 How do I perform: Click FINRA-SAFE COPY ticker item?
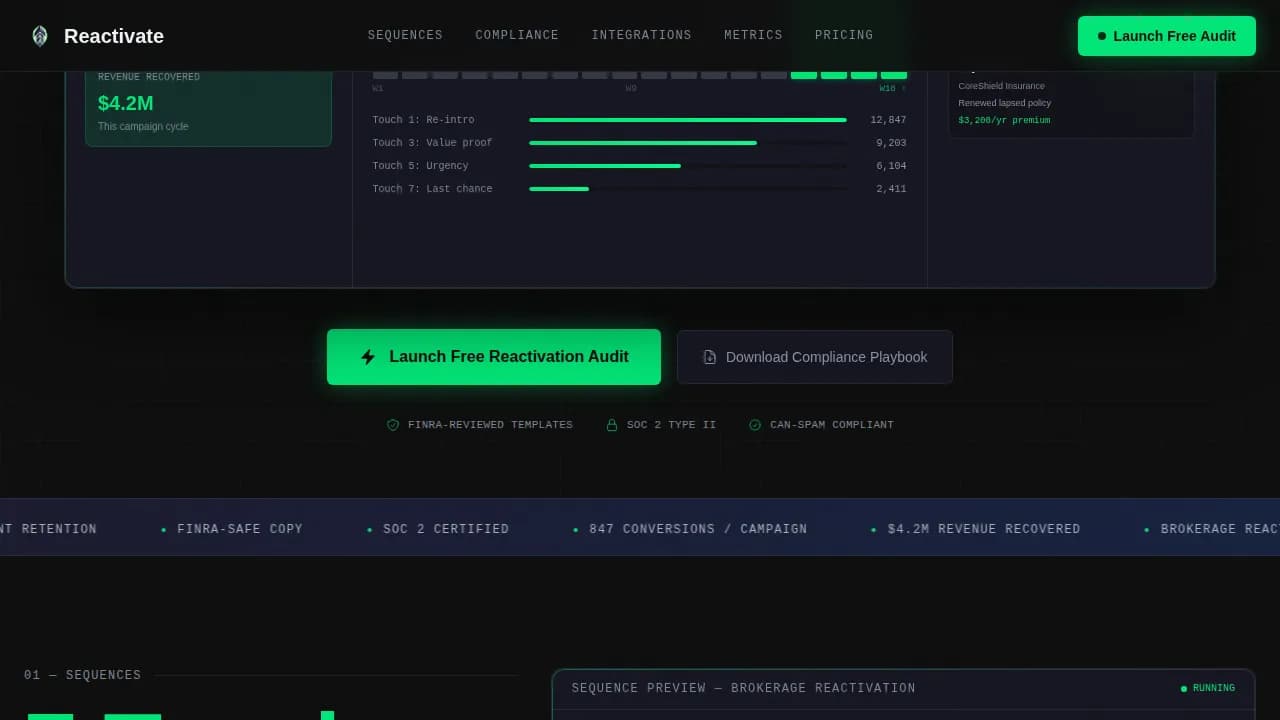[239, 529]
